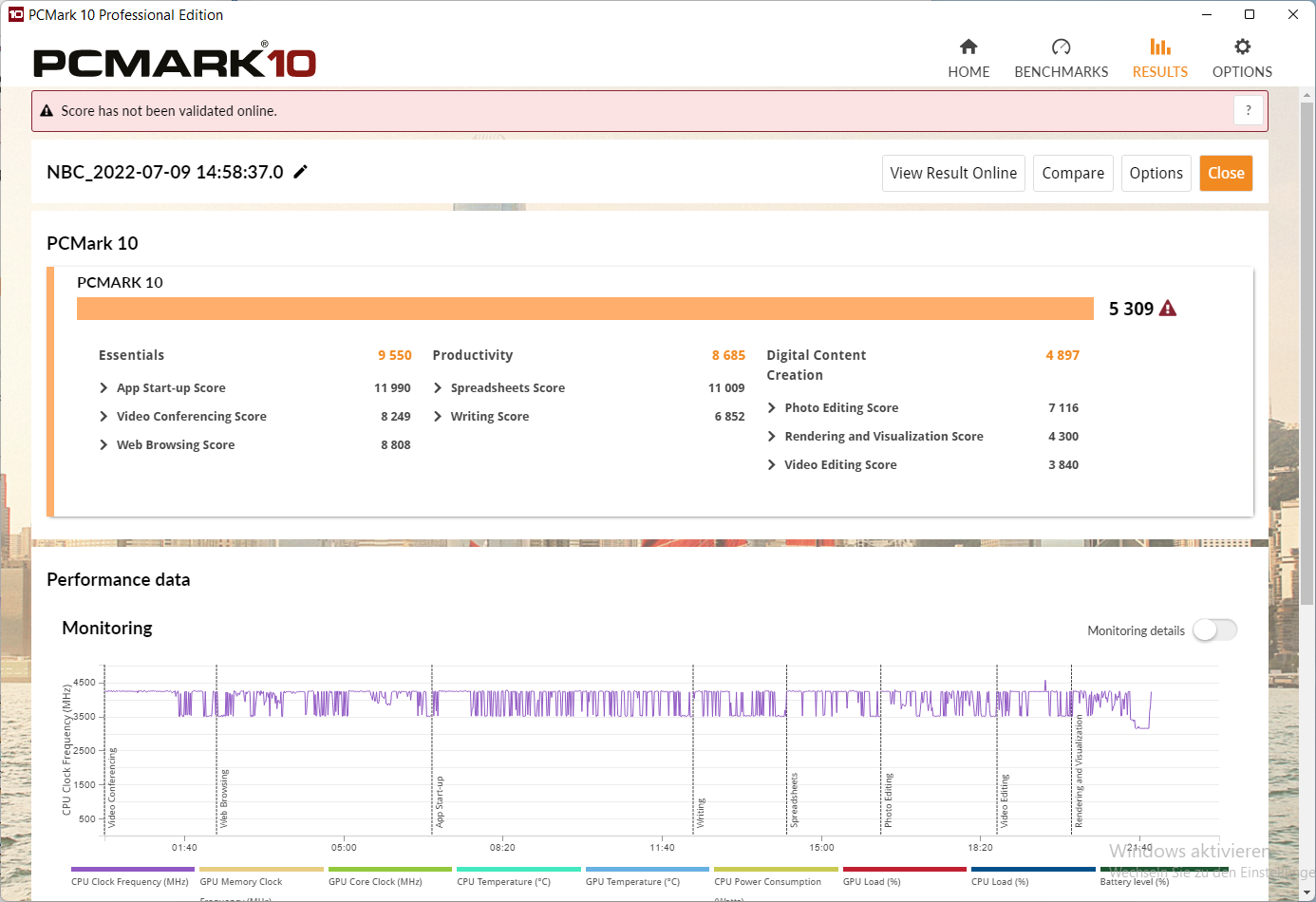
Task: Expand Photo Editing Score
Action: click(x=772, y=408)
